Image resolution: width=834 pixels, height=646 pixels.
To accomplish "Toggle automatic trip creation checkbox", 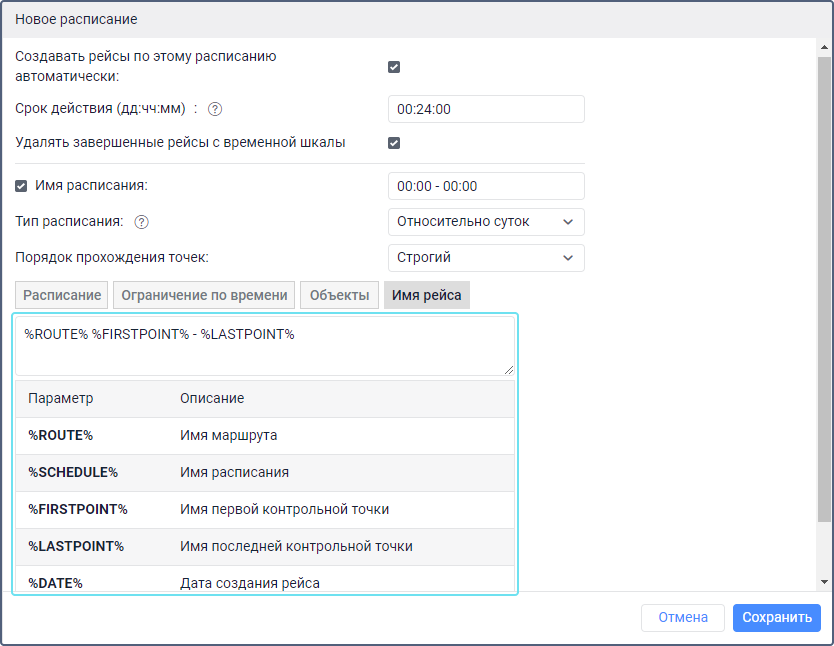I will click(394, 67).
